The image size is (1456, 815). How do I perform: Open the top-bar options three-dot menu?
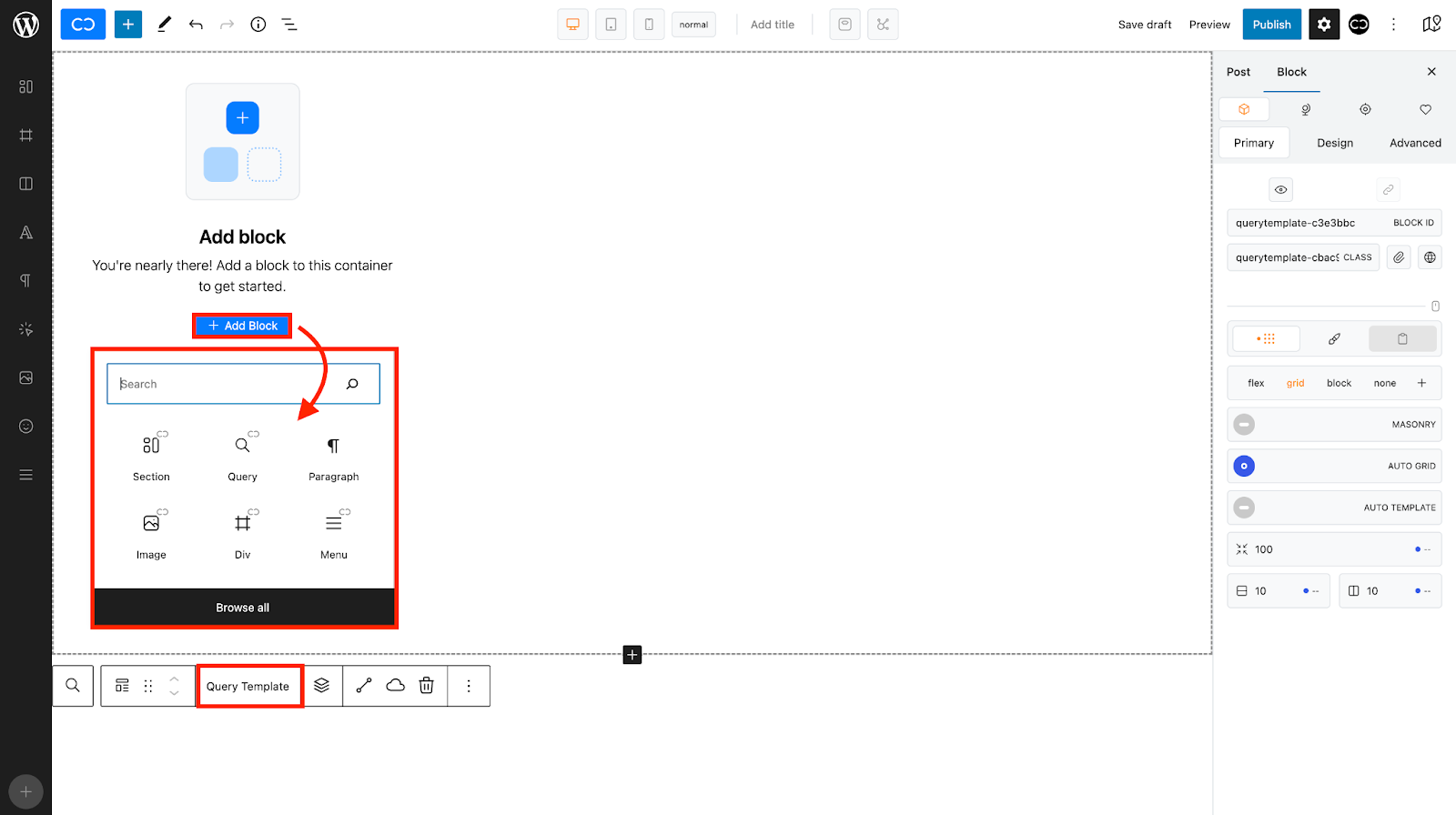click(1393, 25)
